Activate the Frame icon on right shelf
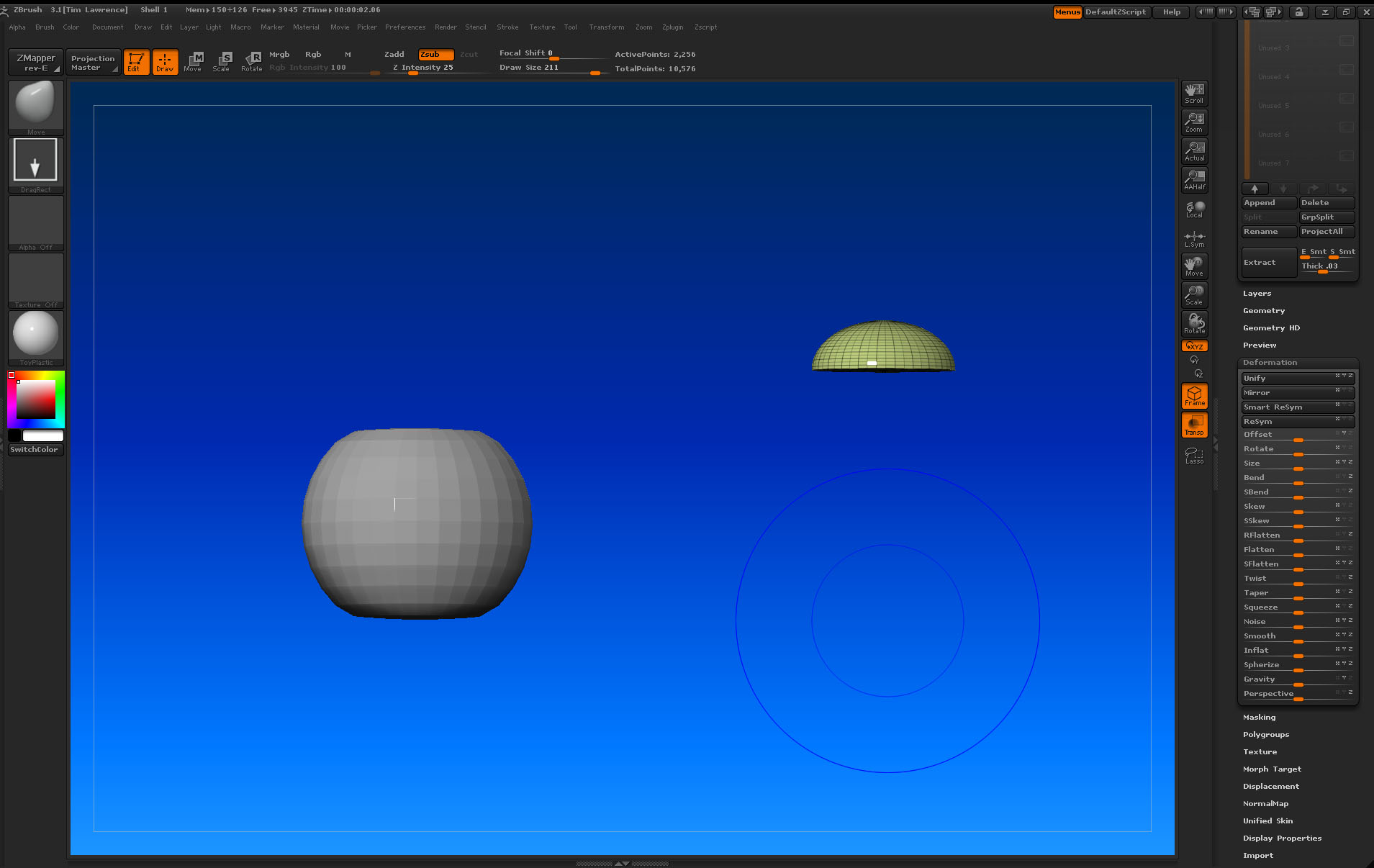This screenshot has width=1374, height=868. point(1194,396)
